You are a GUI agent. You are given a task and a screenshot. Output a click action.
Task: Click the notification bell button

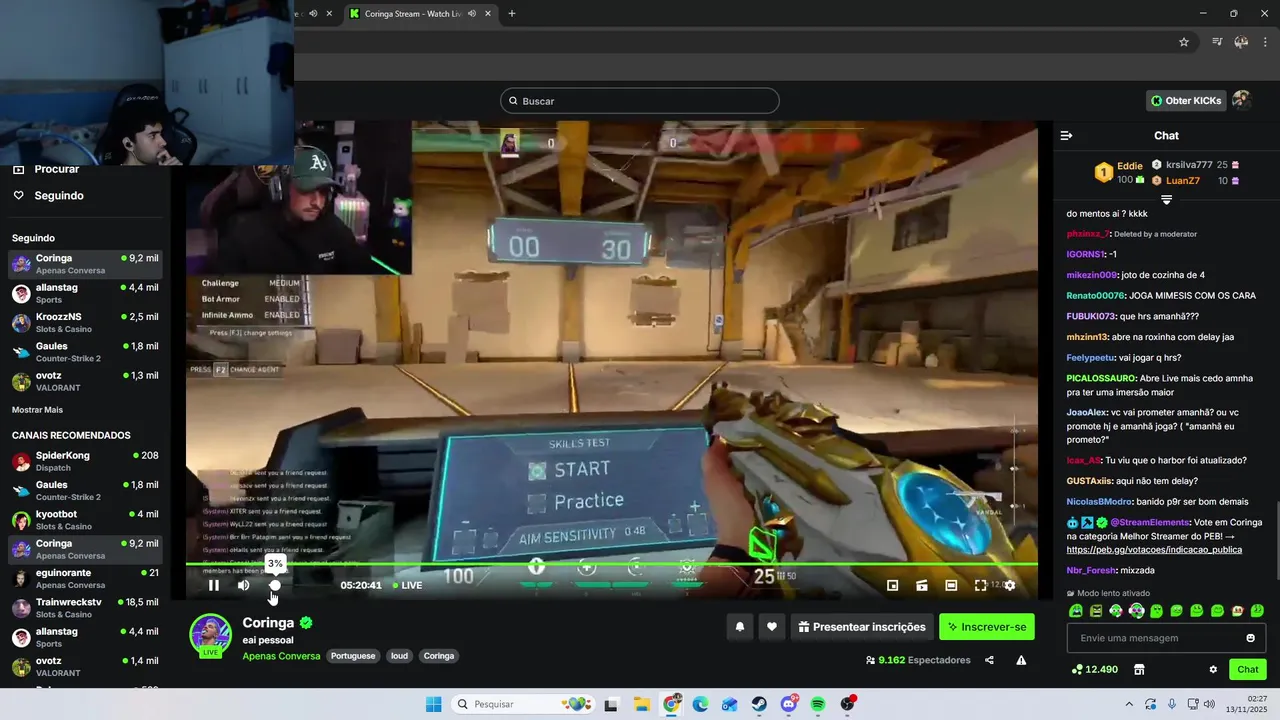(x=740, y=627)
